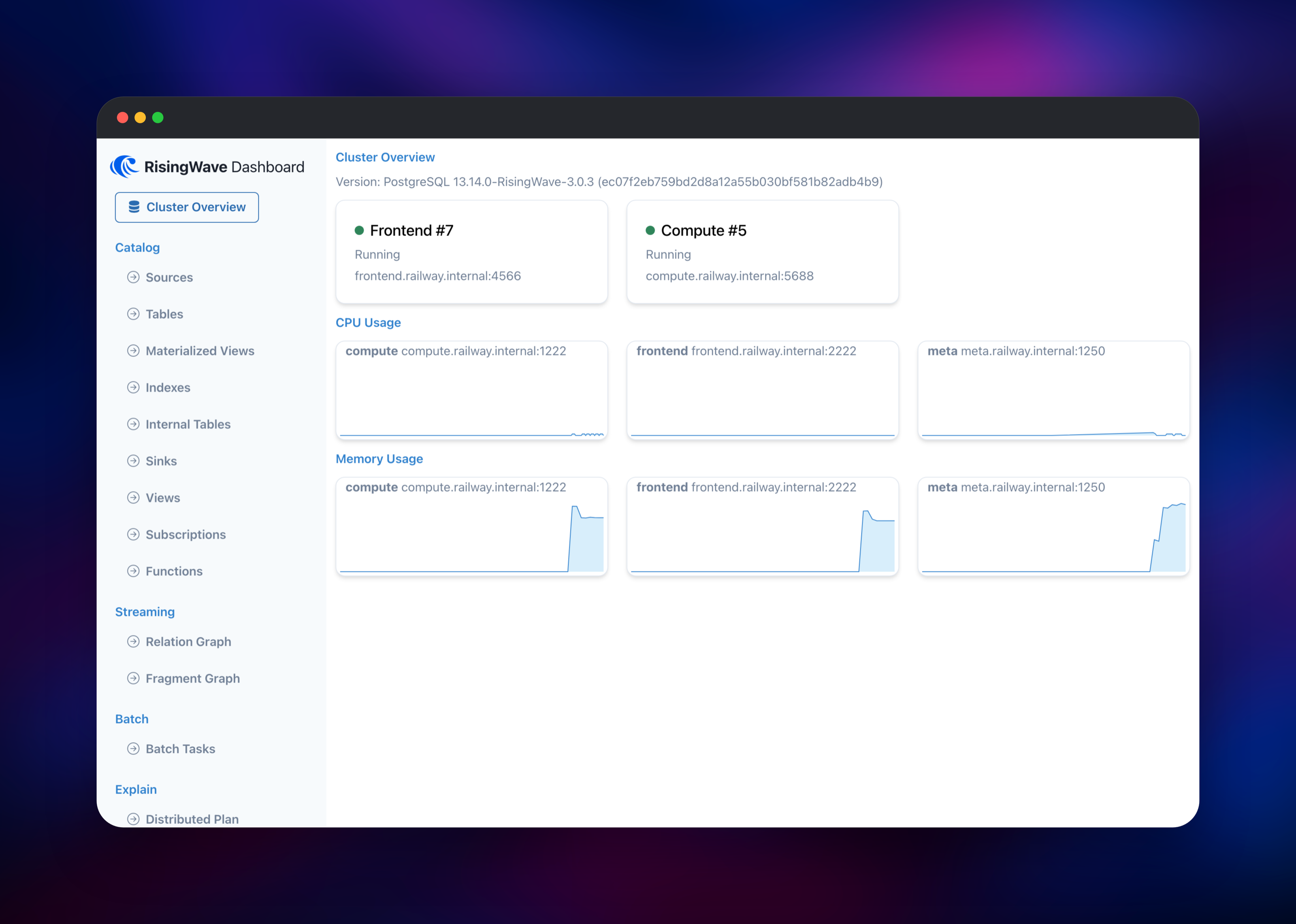Select the Frontend #7 node card
The image size is (1296, 924).
tap(472, 251)
